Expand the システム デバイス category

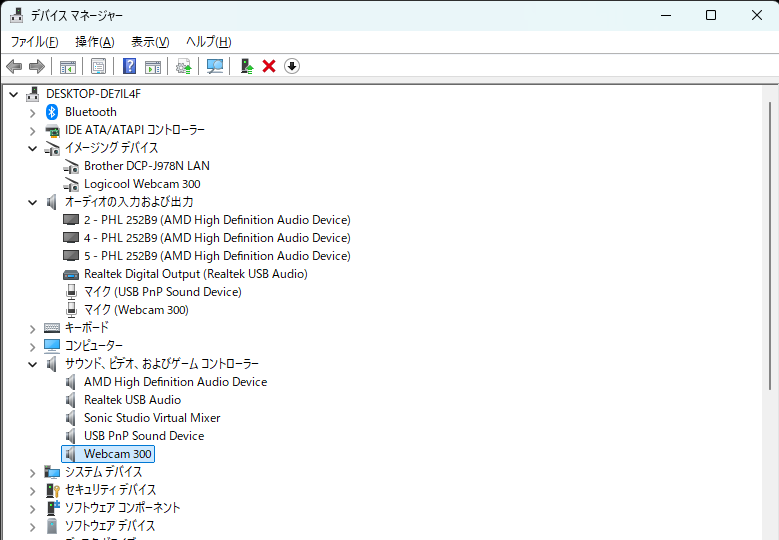33,473
